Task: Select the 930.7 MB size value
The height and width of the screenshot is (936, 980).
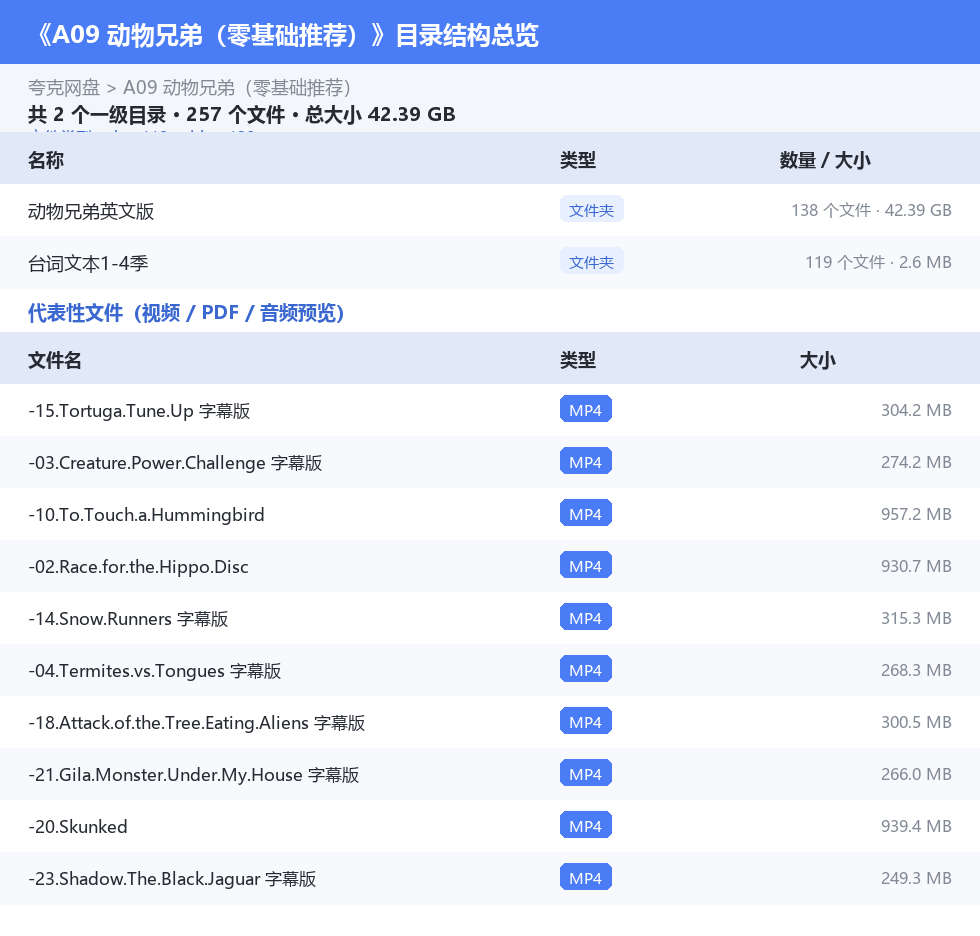Action: pos(916,565)
